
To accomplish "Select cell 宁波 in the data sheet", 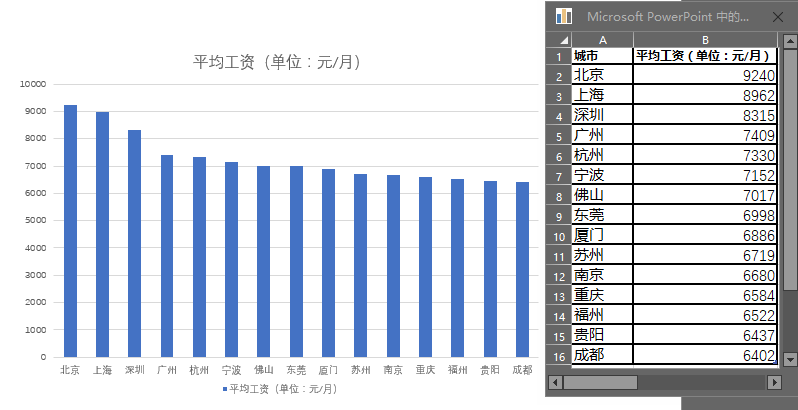I will coord(603,175).
